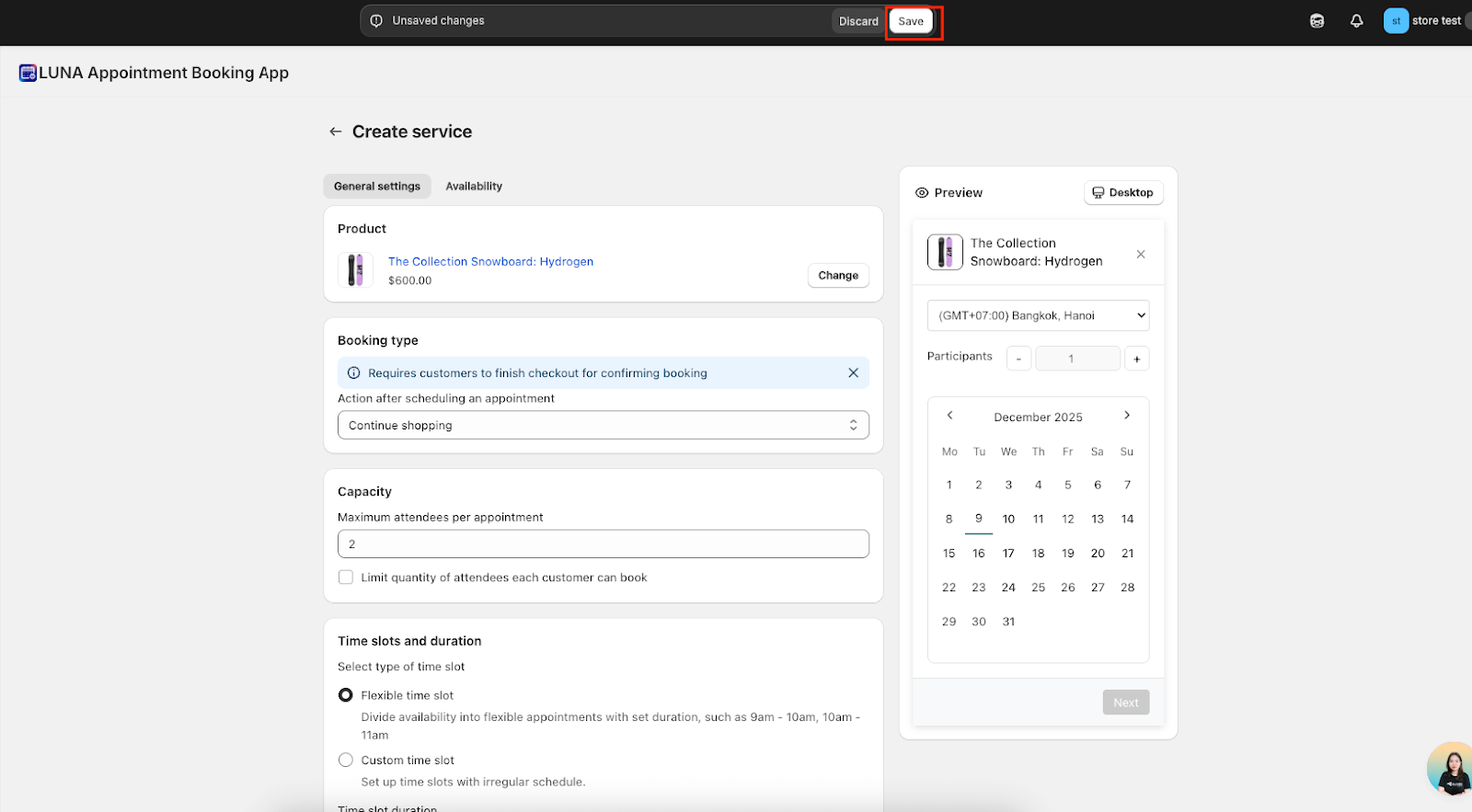This screenshot has width=1472, height=812.
Task: Enable limit quantity of attendees checkbox
Action: coord(346,578)
